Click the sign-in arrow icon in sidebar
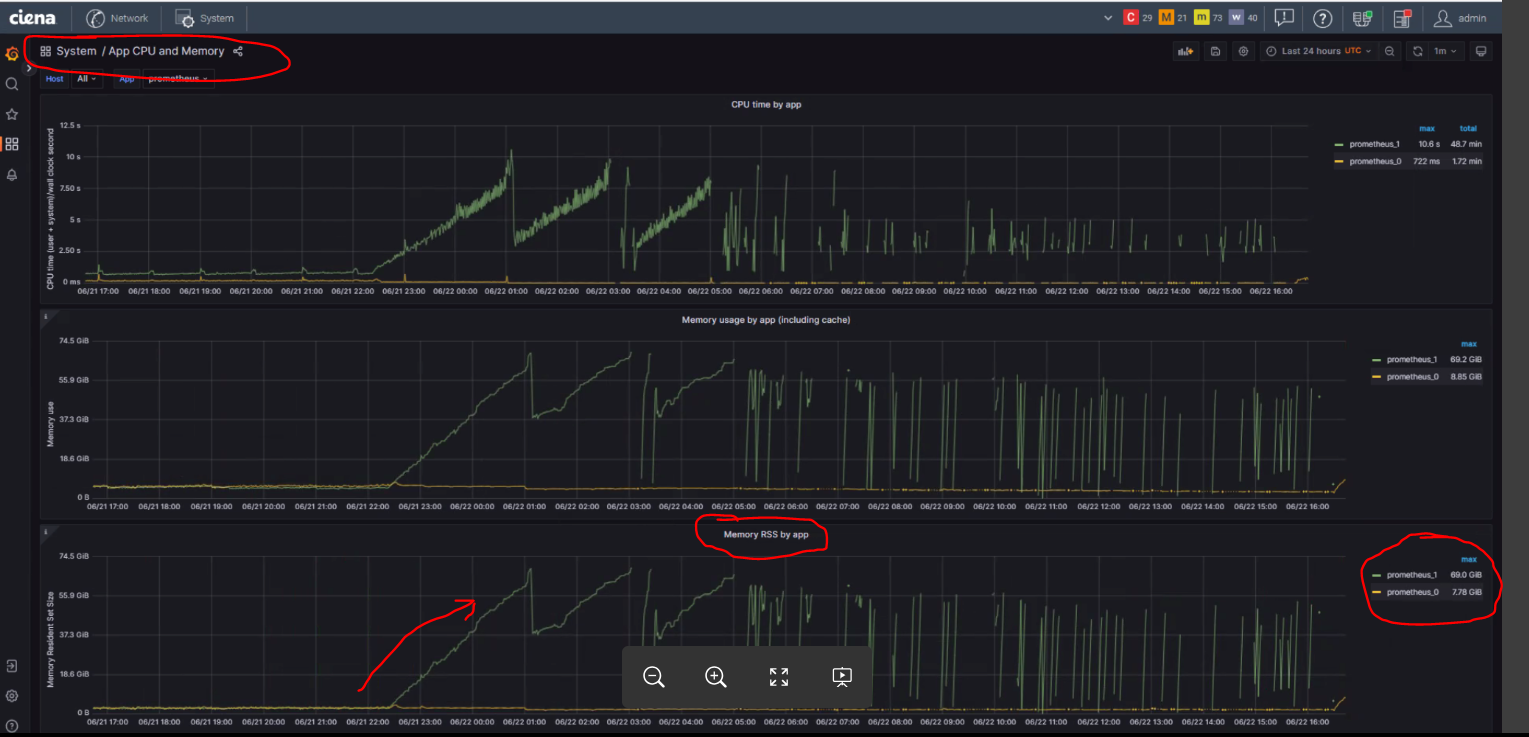The image size is (1529, 737). pyautogui.click(x=12, y=666)
